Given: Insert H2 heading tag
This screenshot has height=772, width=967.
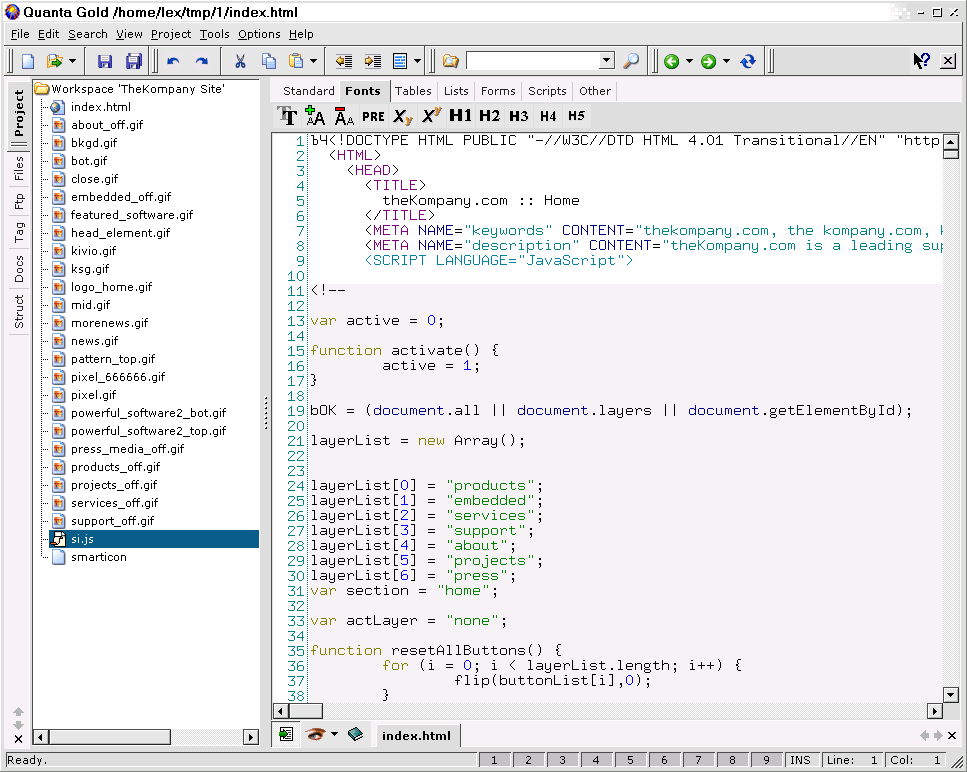Looking at the screenshot, I should pos(489,115).
